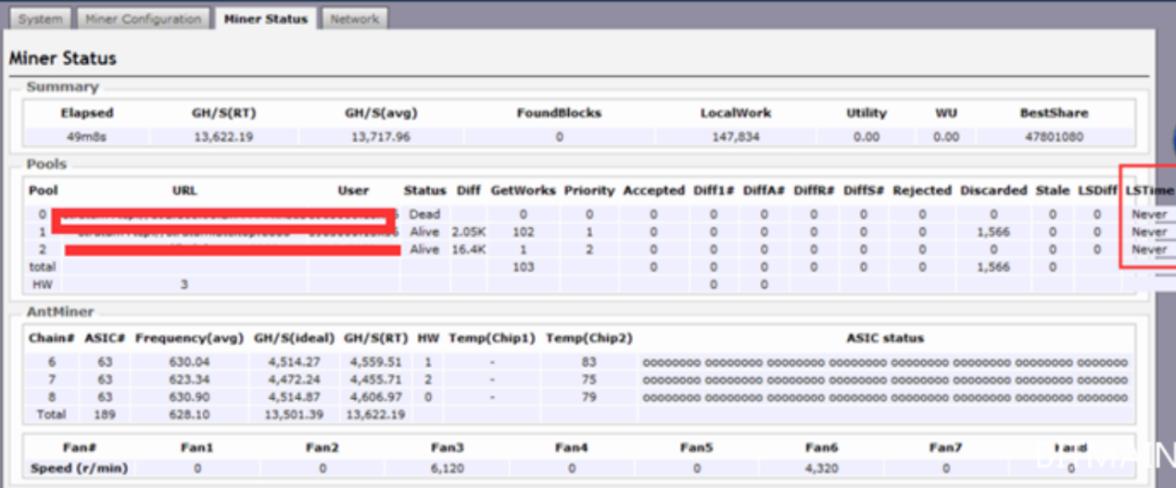
Task: Select the Miner Status tab
Action: [266, 19]
